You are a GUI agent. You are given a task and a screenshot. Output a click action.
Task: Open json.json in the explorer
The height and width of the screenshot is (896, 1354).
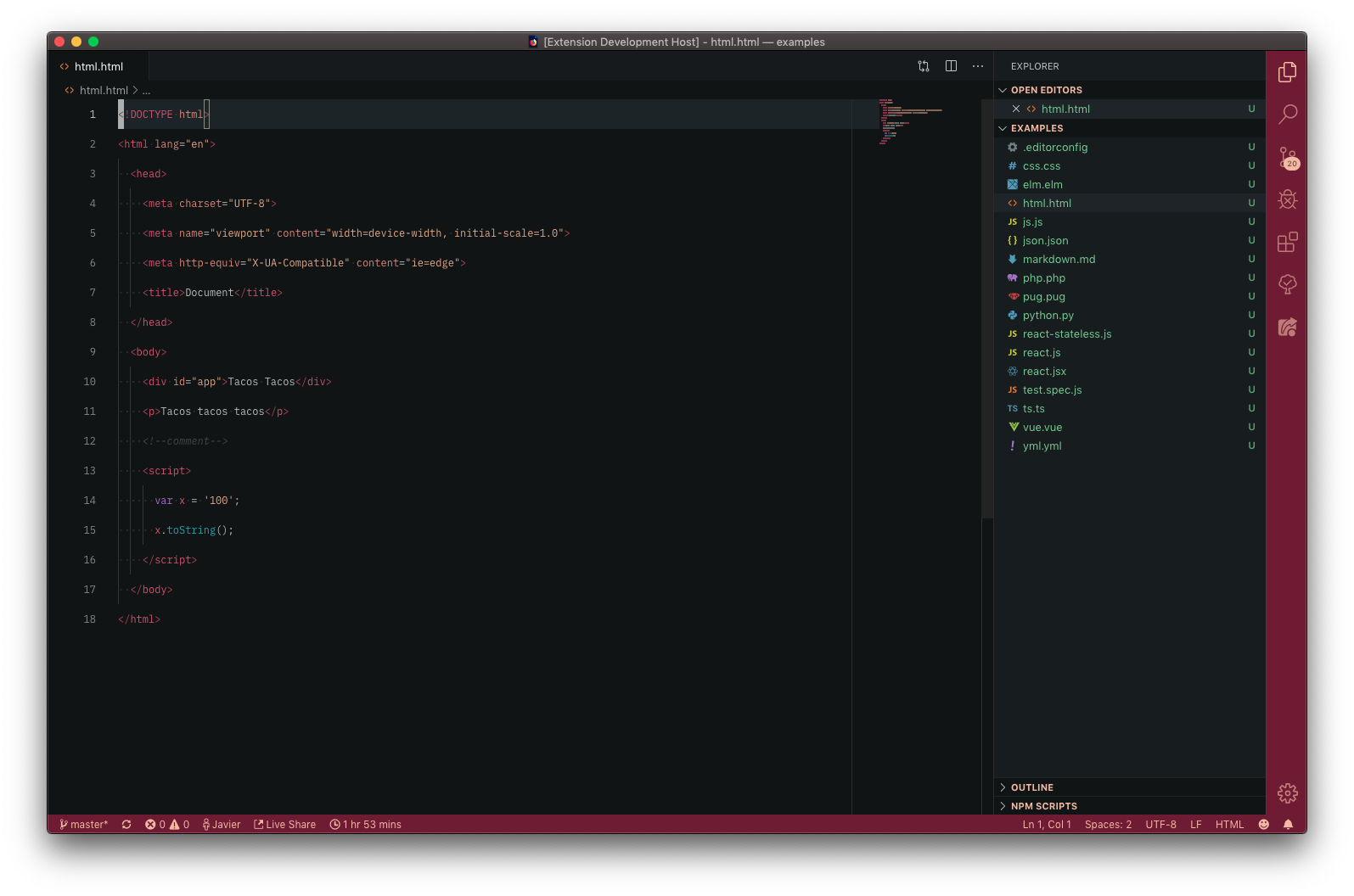[x=1129, y=240]
